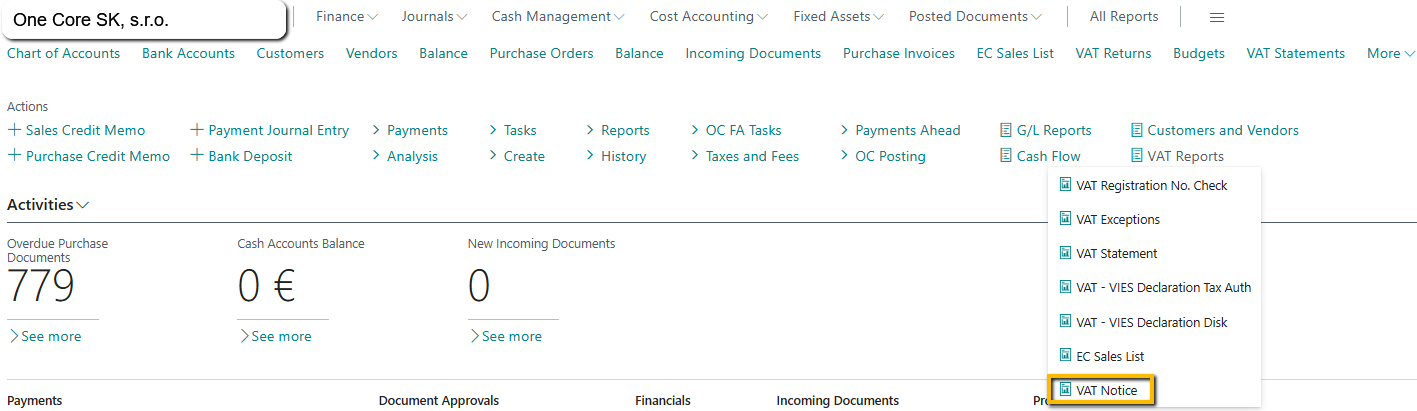Click the VAT Exceptions report icon
This screenshot has width=1417, height=411.
[1066, 219]
